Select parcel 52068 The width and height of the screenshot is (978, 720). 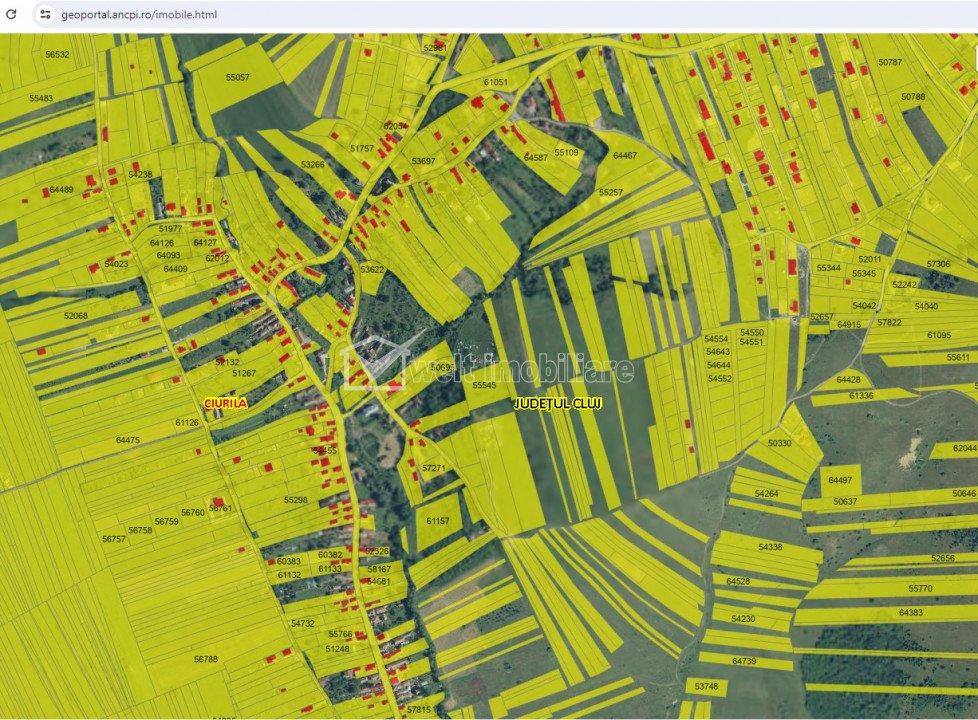pyautogui.click(x=76, y=315)
